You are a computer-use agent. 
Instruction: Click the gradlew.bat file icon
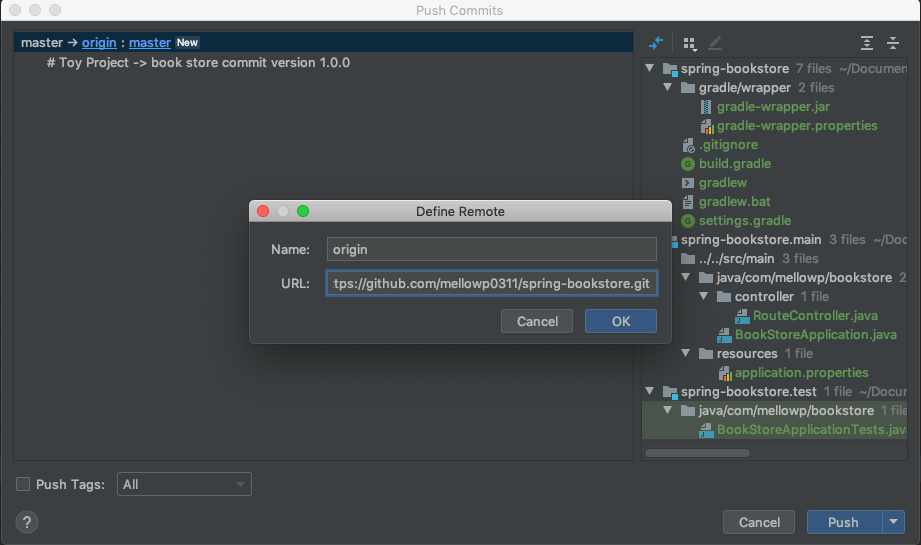pyautogui.click(x=688, y=202)
